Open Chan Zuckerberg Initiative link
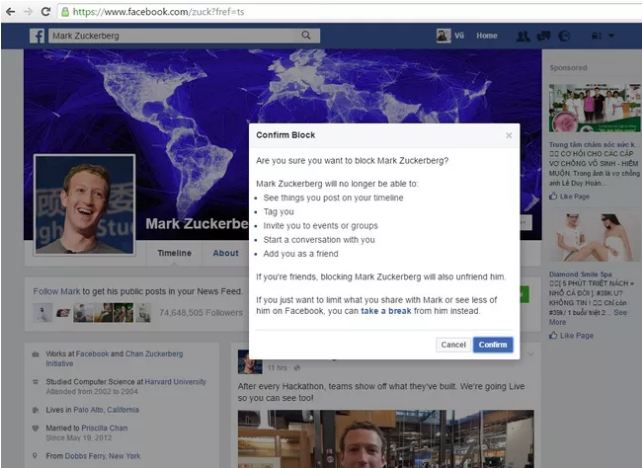Image resolution: width=642 pixels, height=468 pixels. 115,359
